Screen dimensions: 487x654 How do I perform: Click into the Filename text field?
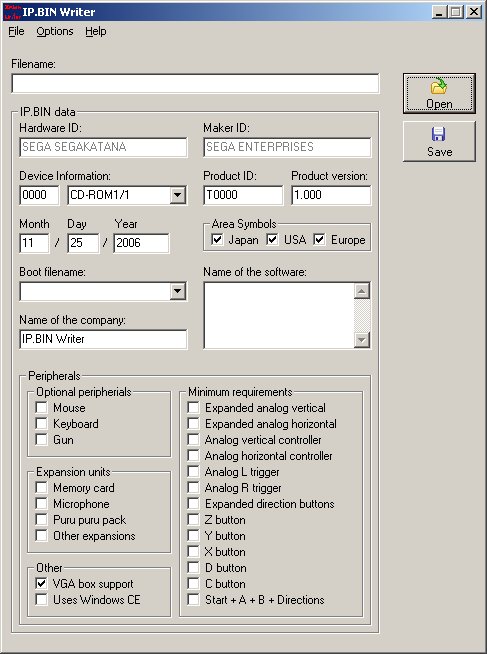195,83
